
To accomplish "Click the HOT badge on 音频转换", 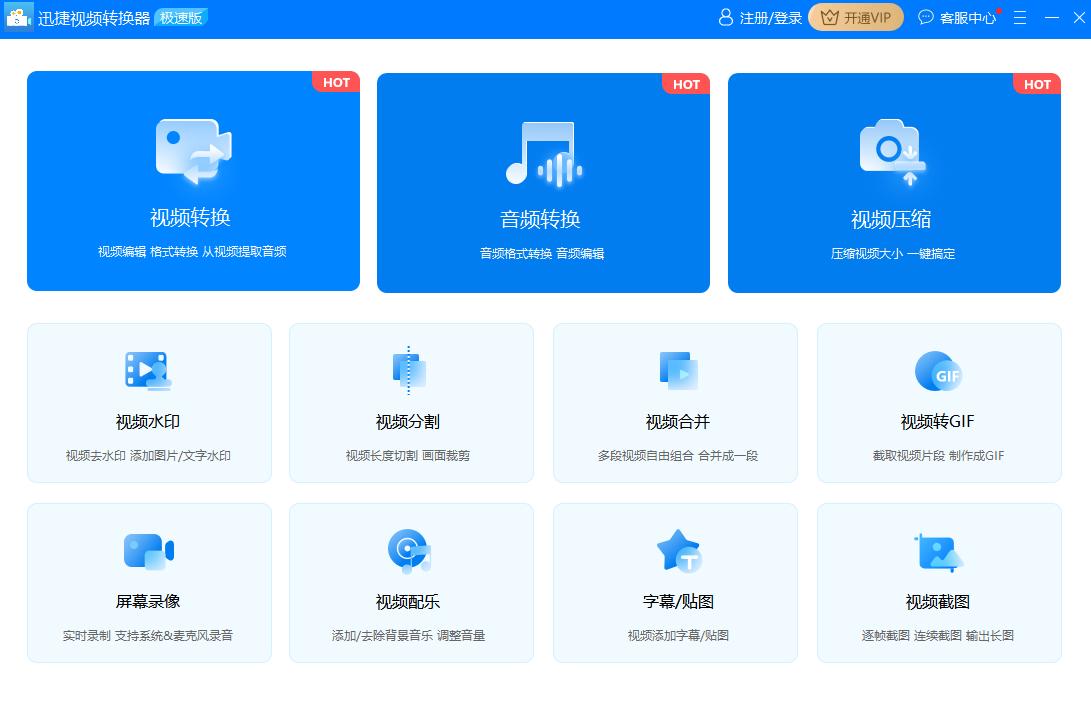I will (x=686, y=84).
